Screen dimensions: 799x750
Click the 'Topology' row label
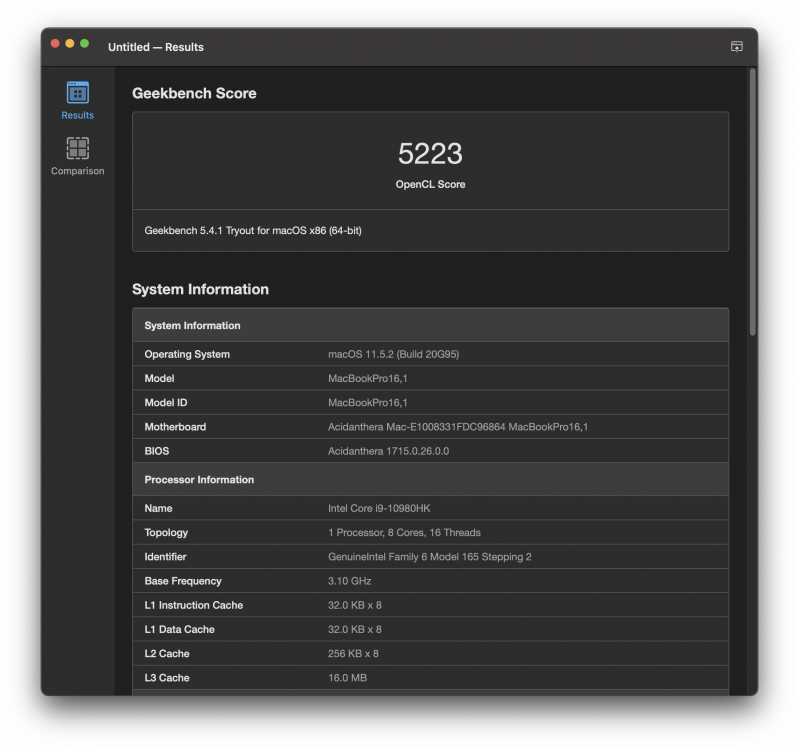(x=166, y=533)
